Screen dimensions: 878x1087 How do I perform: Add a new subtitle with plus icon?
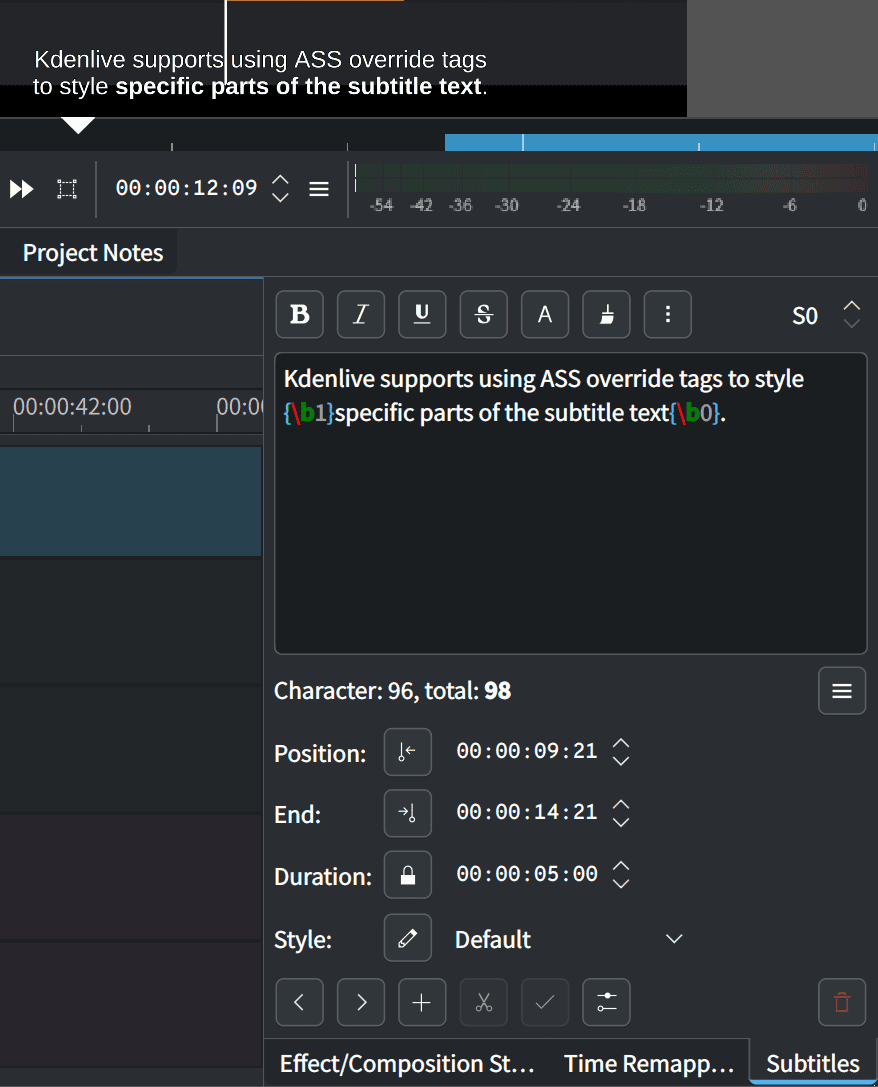point(422,1002)
